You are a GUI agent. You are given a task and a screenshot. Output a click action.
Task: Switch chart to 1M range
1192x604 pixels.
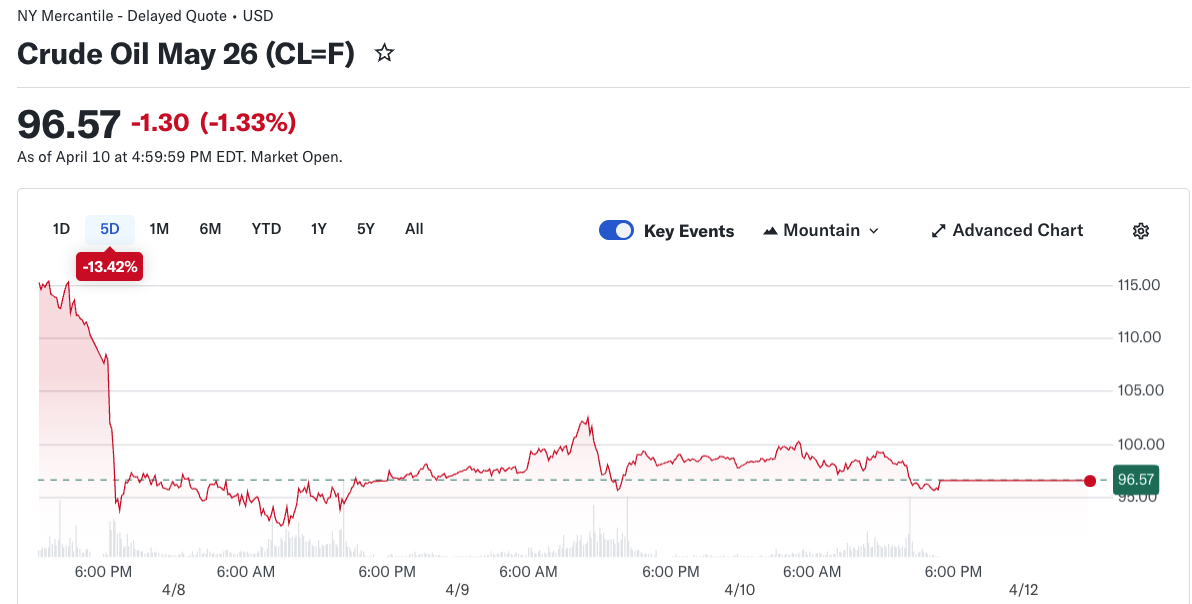pyautogui.click(x=159, y=229)
